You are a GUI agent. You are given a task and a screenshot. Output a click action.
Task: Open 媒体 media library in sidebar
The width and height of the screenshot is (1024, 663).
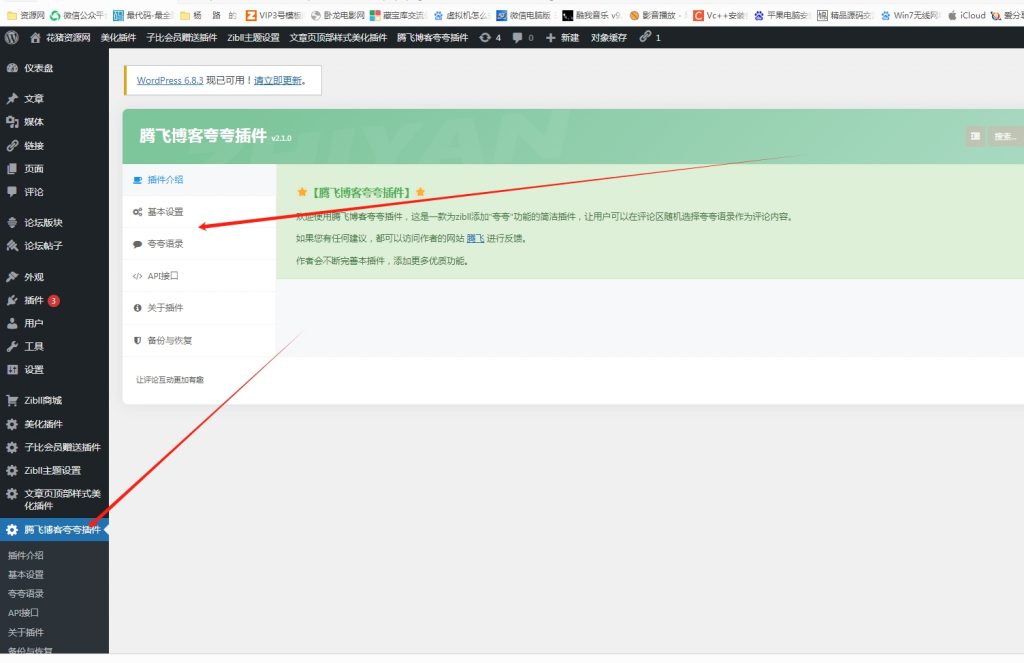[33, 122]
